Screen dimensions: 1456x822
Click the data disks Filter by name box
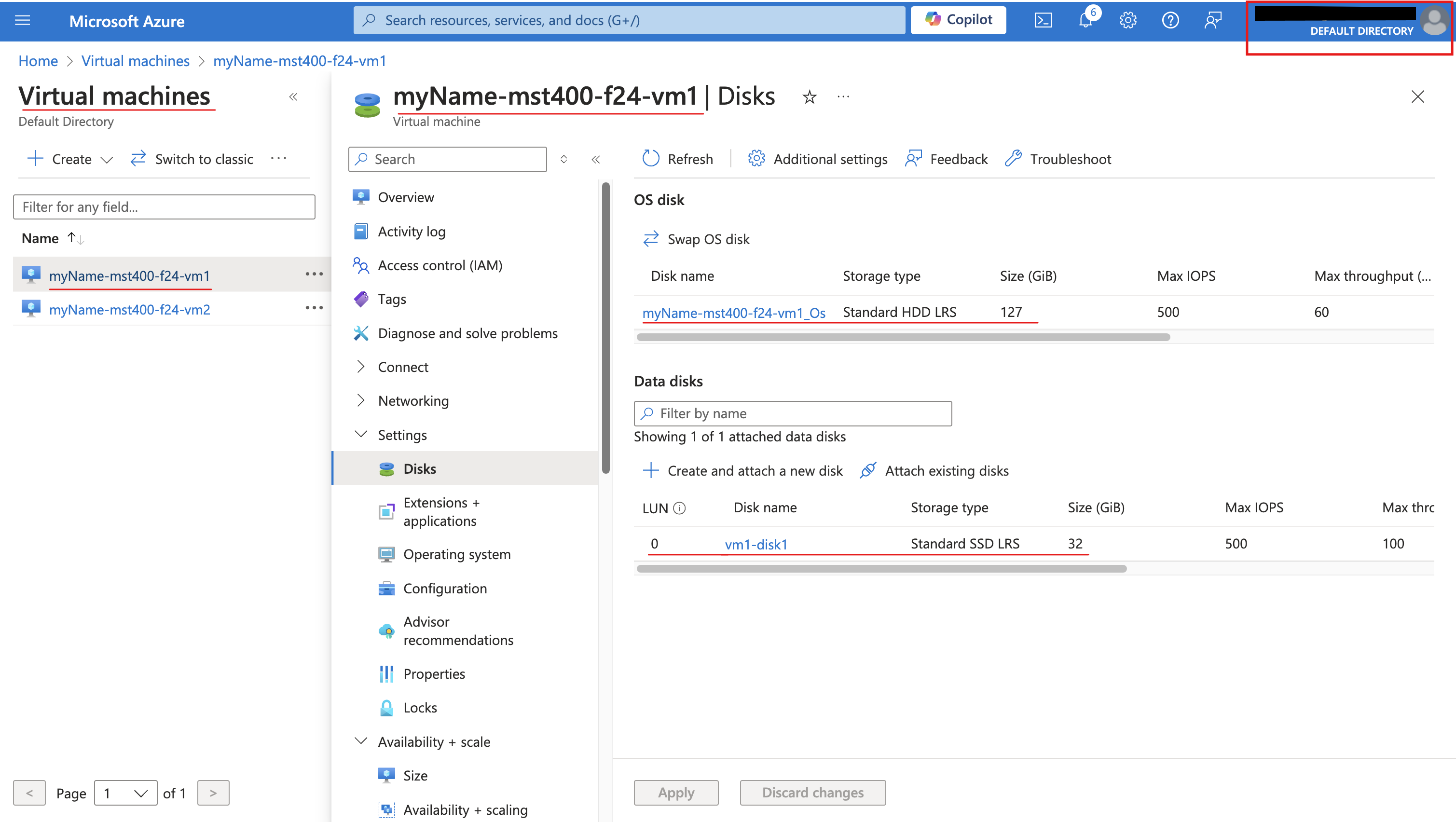coord(793,414)
